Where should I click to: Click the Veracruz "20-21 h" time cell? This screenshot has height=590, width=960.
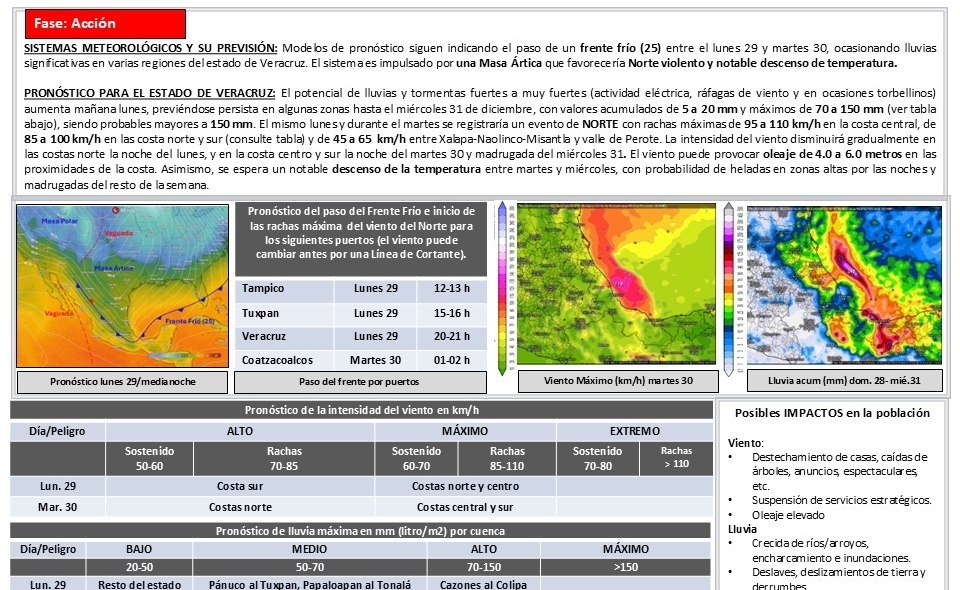(x=452, y=336)
